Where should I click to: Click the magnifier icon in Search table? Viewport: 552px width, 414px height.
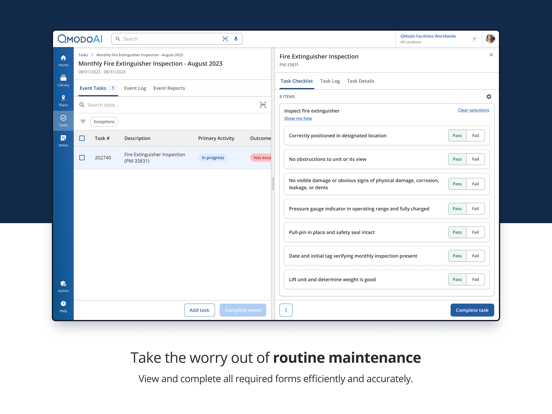click(82, 105)
